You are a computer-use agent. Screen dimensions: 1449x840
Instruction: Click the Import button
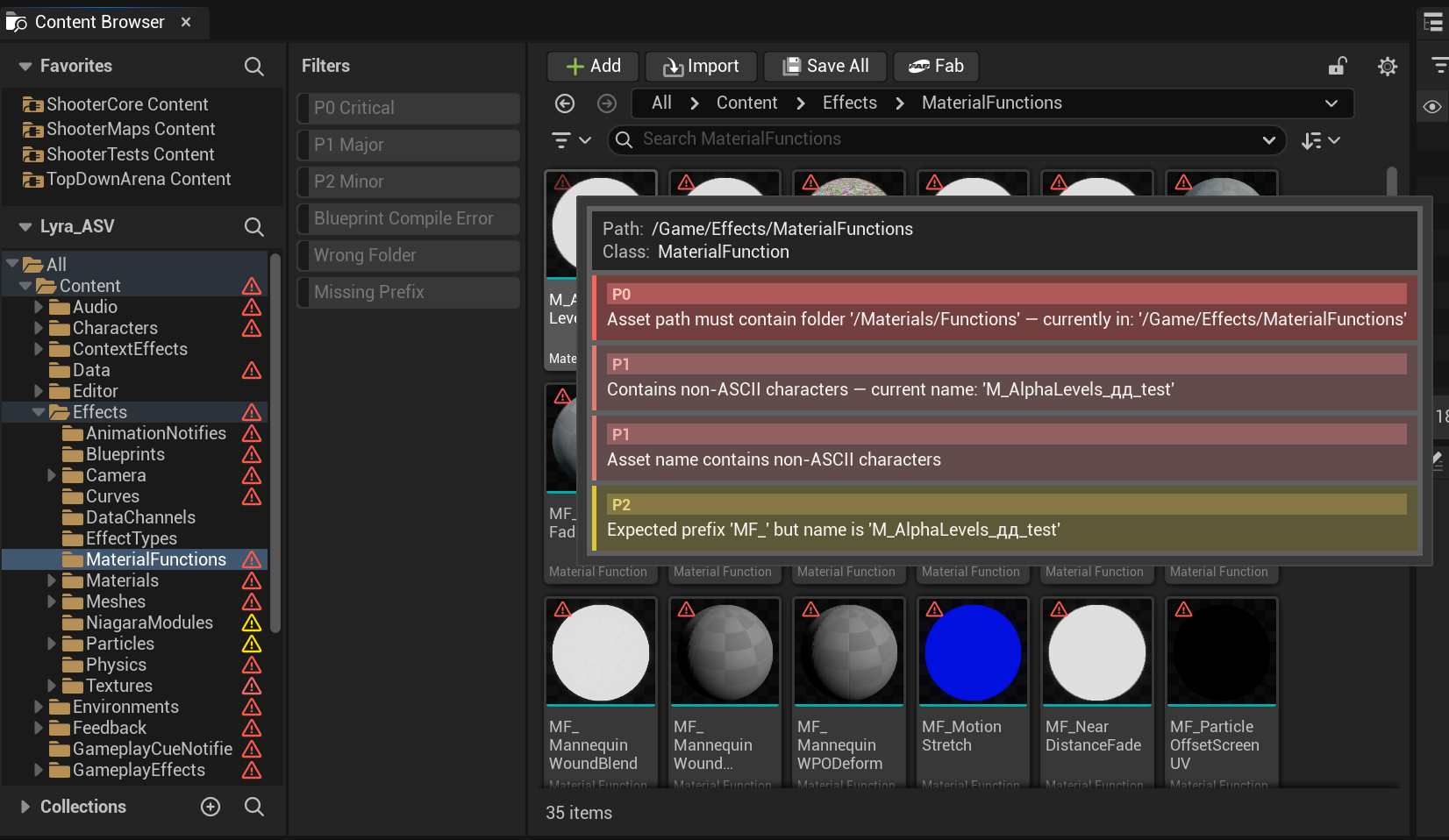coord(701,67)
